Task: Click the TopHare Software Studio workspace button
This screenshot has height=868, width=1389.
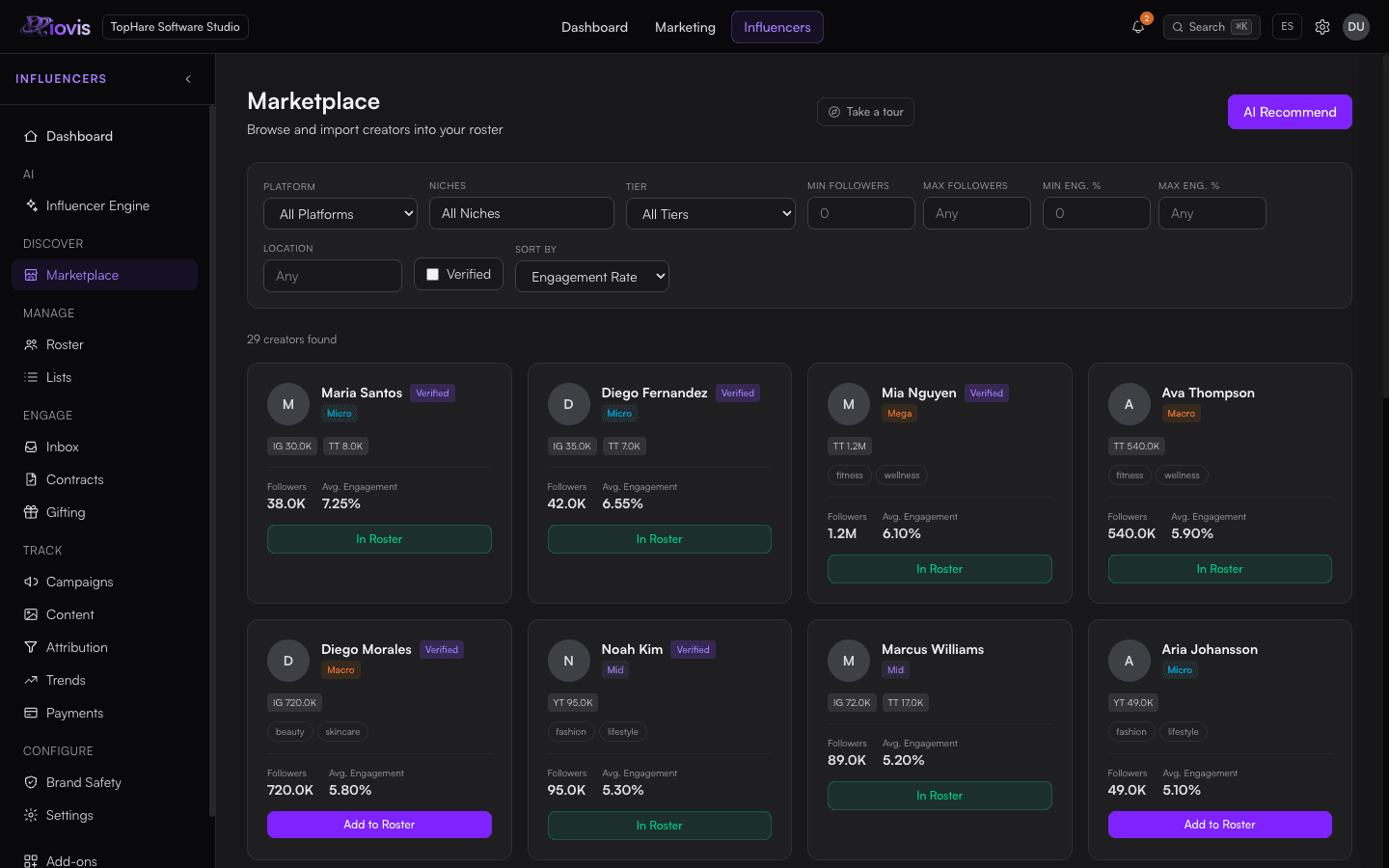Action: point(176,27)
